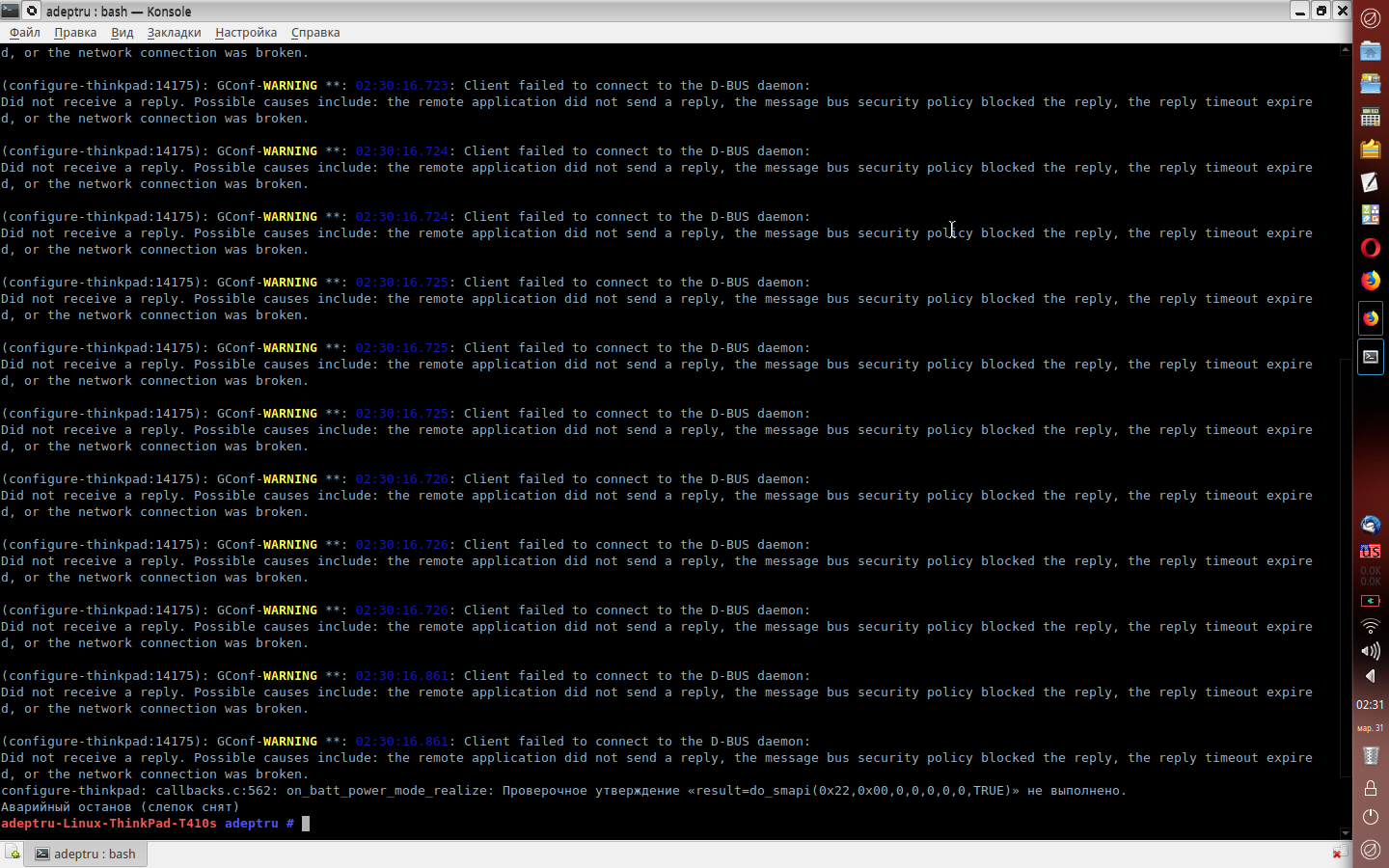Launch the Opera browser
Viewport: 1389px width, 868px height.
coord(1371,248)
